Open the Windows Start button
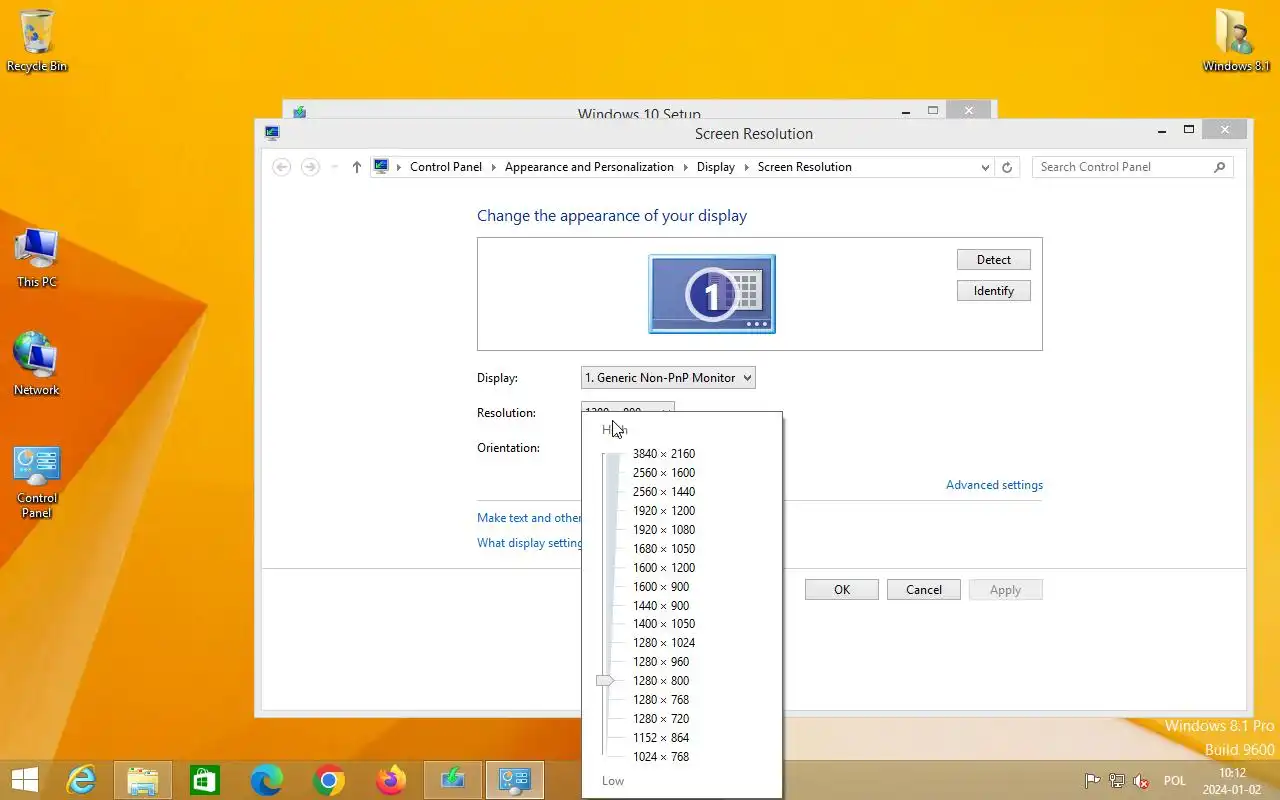 coord(25,780)
